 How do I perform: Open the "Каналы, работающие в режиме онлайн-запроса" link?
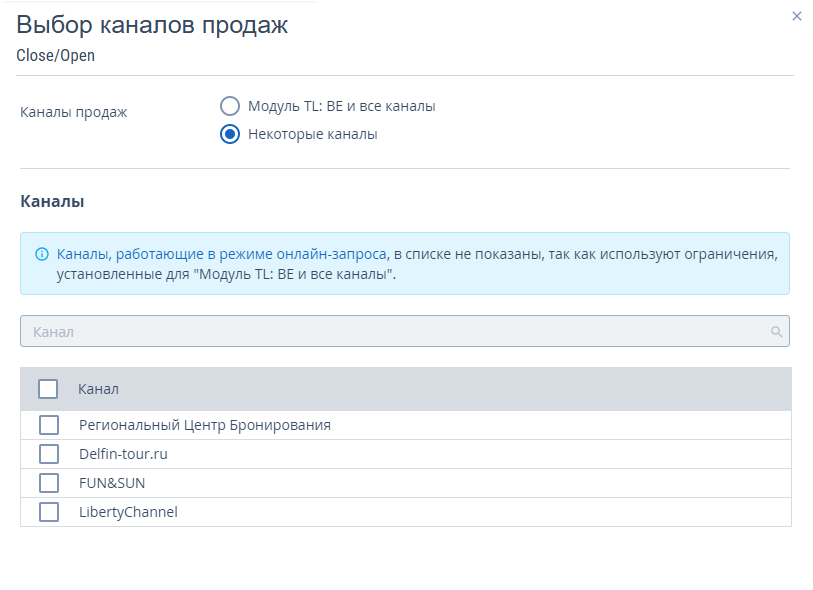[222, 254]
